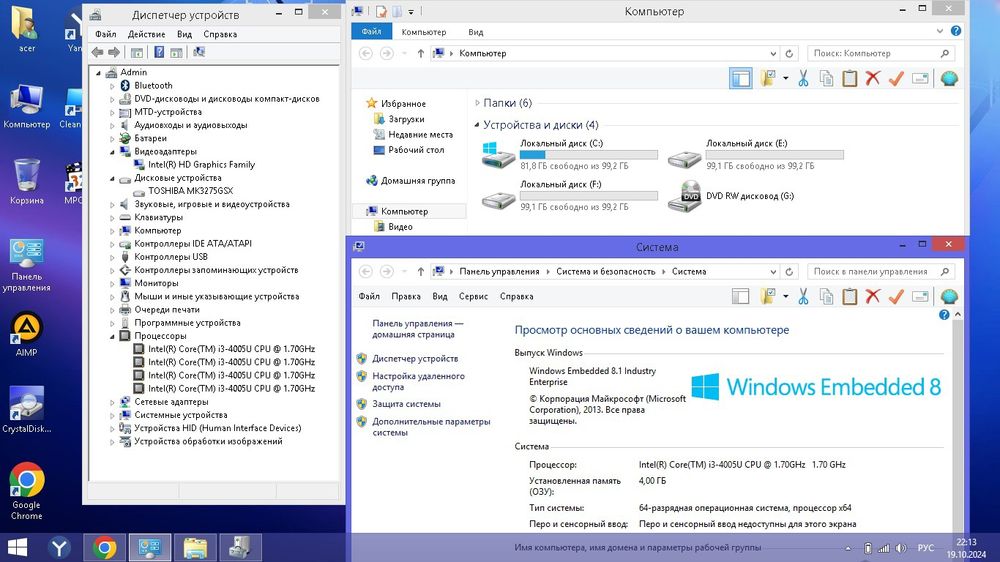Collapse the Процессоры category

(x=113, y=337)
